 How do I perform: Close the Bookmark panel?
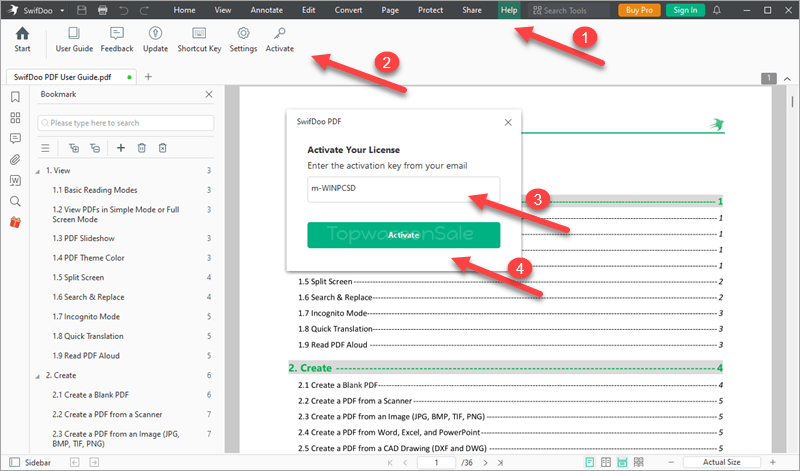click(209, 94)
